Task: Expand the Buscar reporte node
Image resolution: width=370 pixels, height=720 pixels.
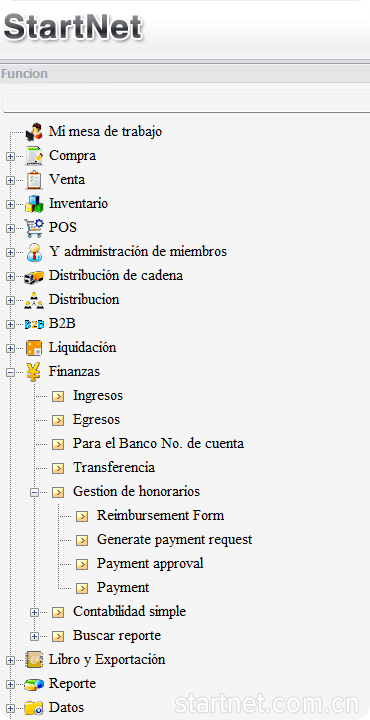Action: (34, 636)
